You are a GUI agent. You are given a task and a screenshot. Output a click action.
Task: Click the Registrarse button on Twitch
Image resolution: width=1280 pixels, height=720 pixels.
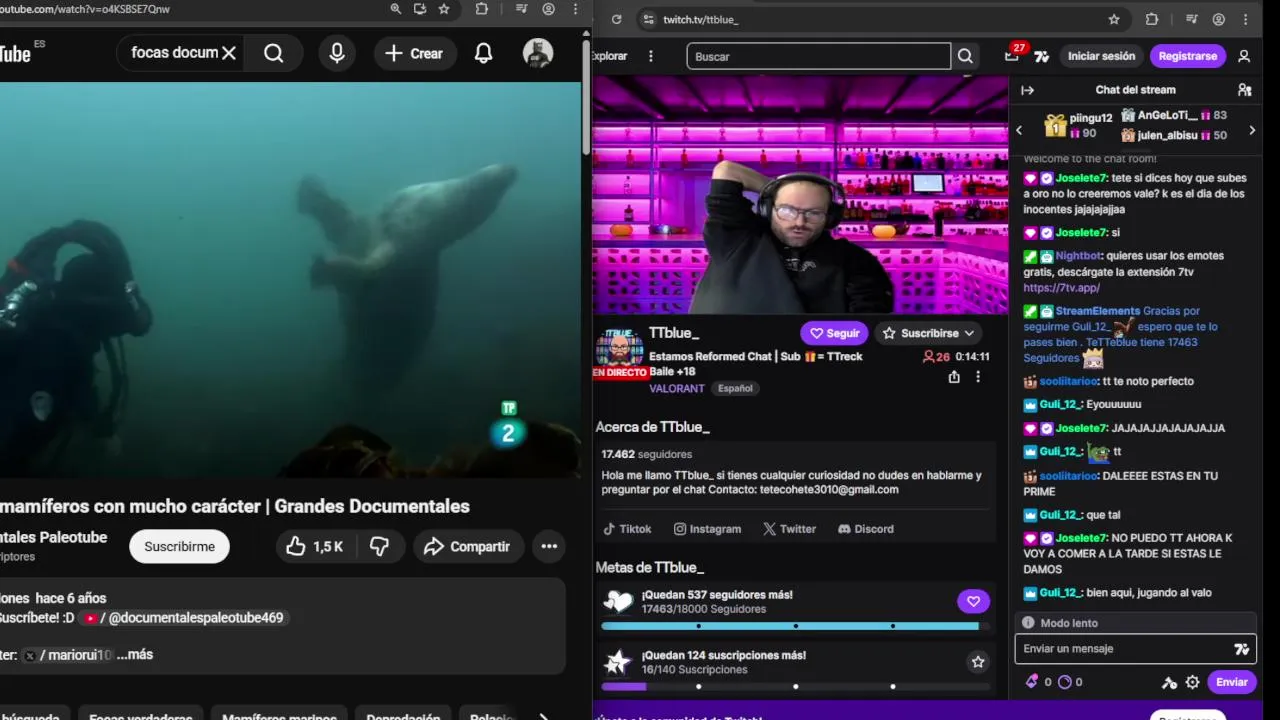[1188, 56]
